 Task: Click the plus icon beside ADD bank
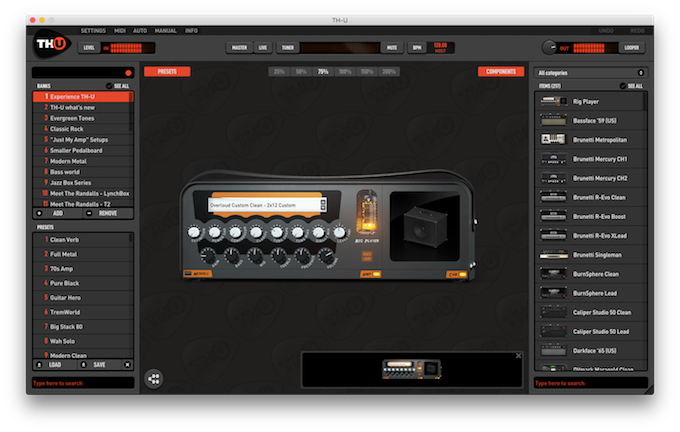pyautogui.click(x=39, y=213)
